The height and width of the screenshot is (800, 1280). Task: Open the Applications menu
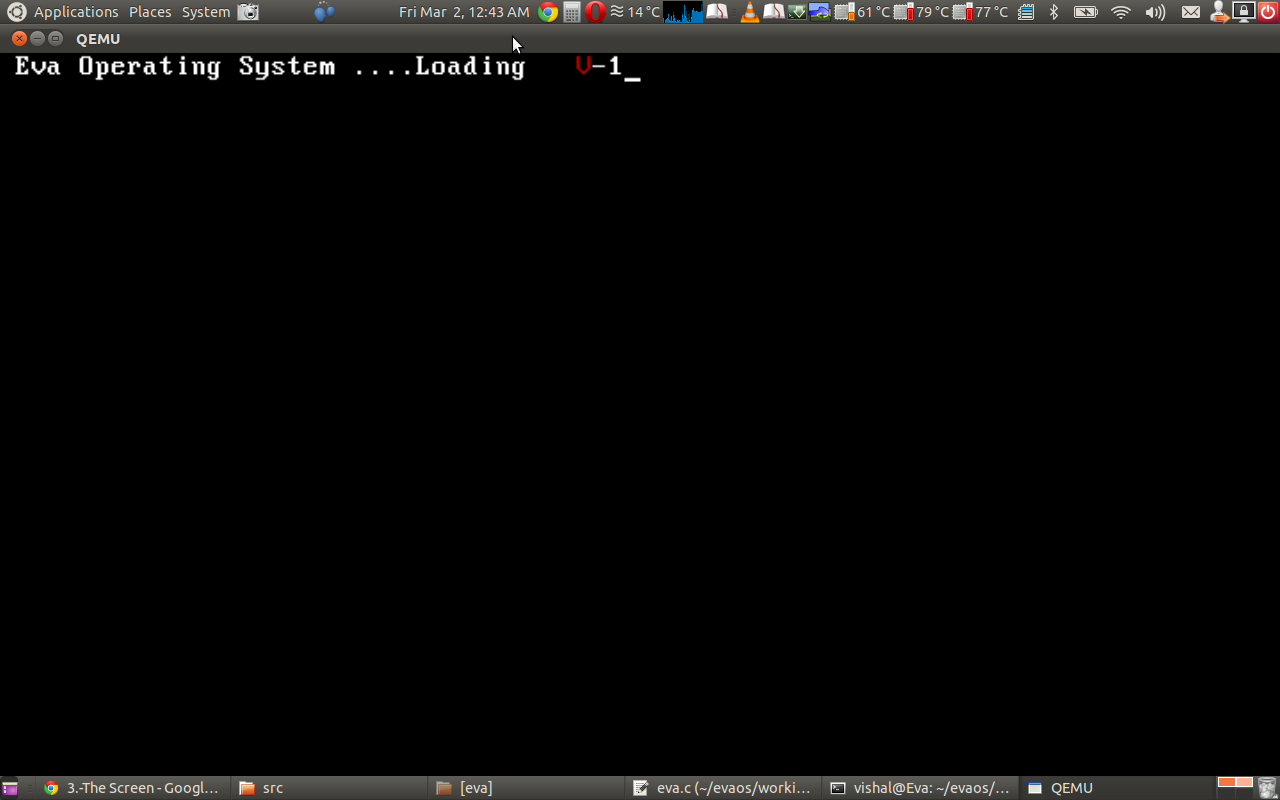tap(75, 12)
